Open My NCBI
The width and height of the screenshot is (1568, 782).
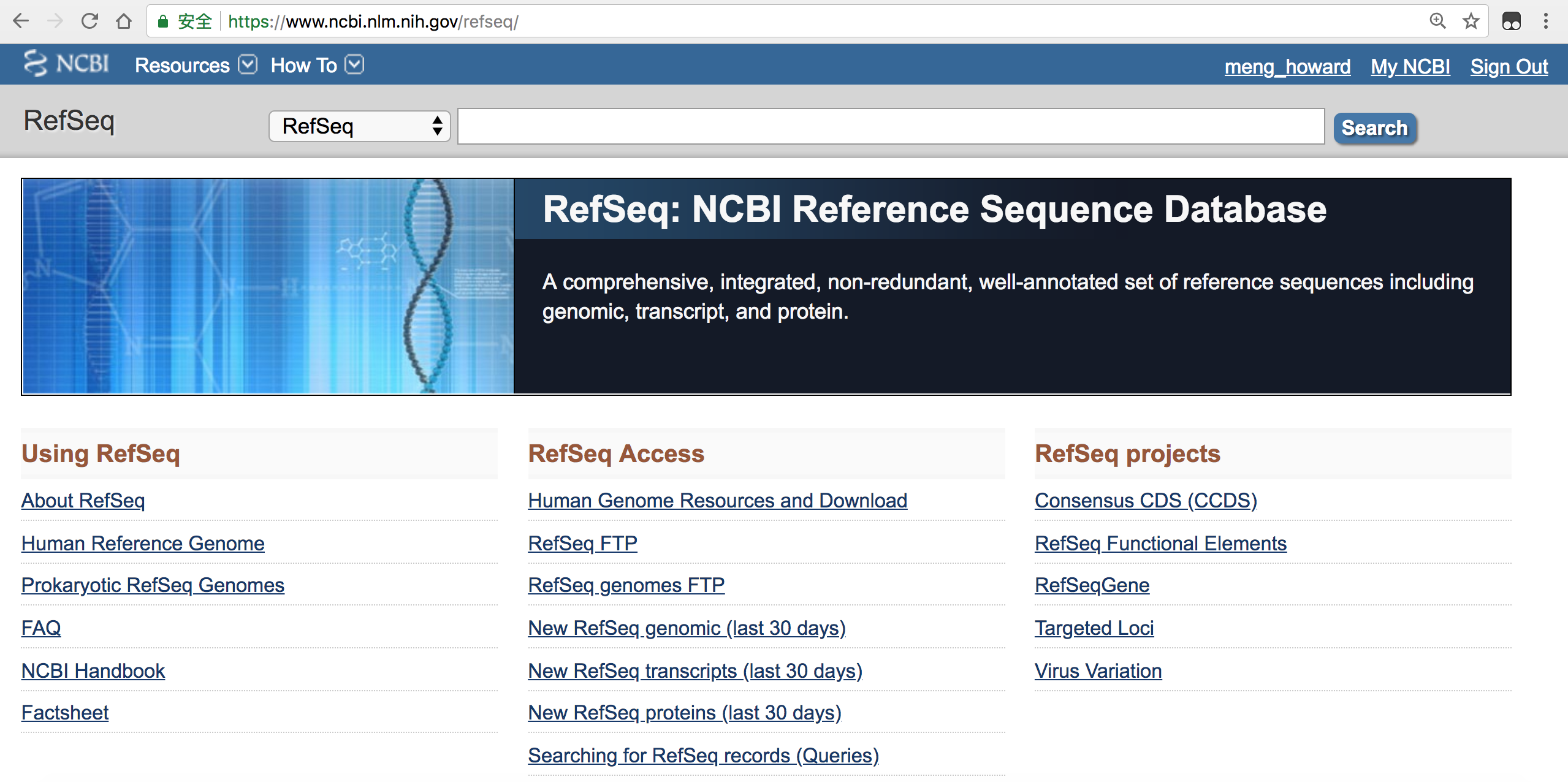tap(1410, 66)
